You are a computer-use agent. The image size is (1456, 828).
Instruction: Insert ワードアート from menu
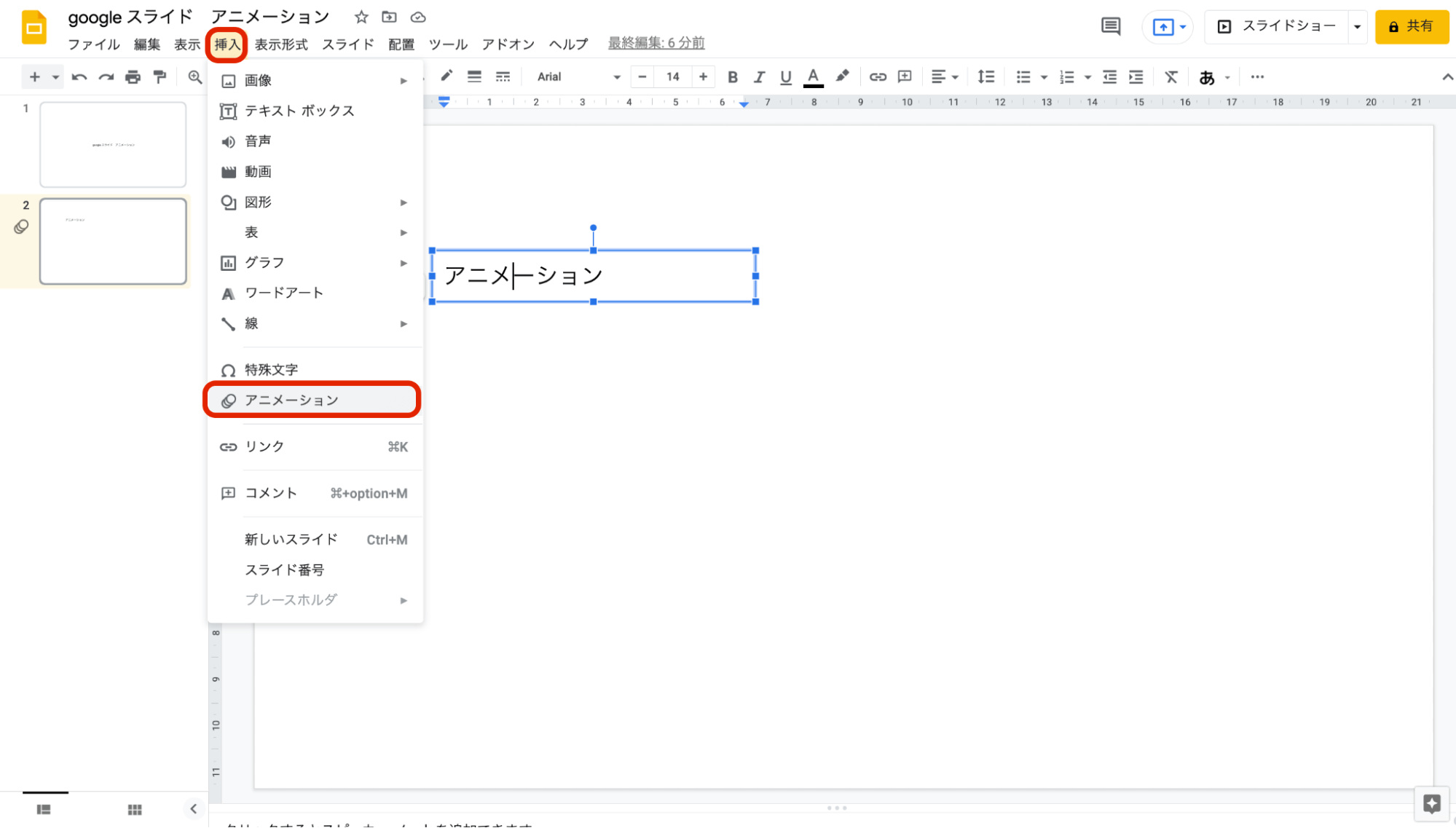click(x=315, y=293)
